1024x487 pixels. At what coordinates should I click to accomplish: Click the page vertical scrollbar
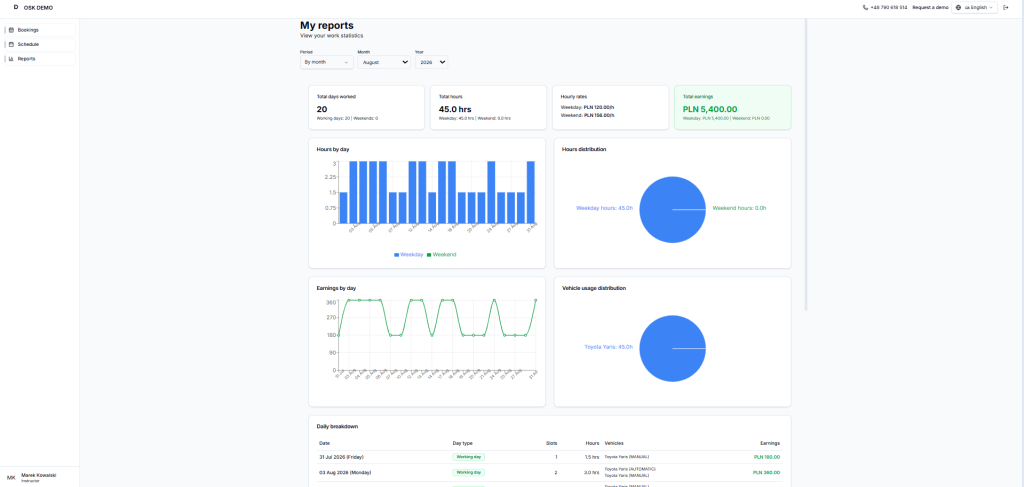(806, 165)
